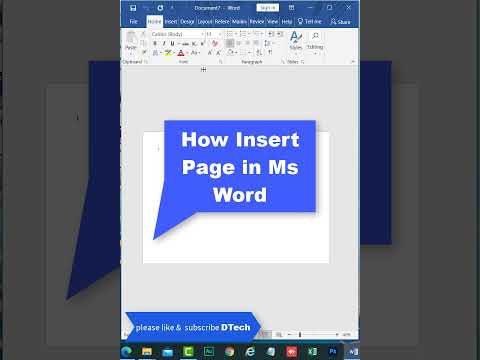Clear all formatting with eraser icon
Image resolution: width=480 pixels, height=360 pixels.
(215, 43)
